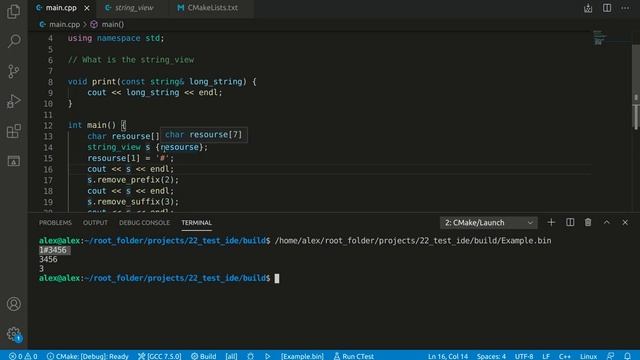Click line number 16 in the gutter
This screenshot has height=360, width=640.
(x=48, y=169)
